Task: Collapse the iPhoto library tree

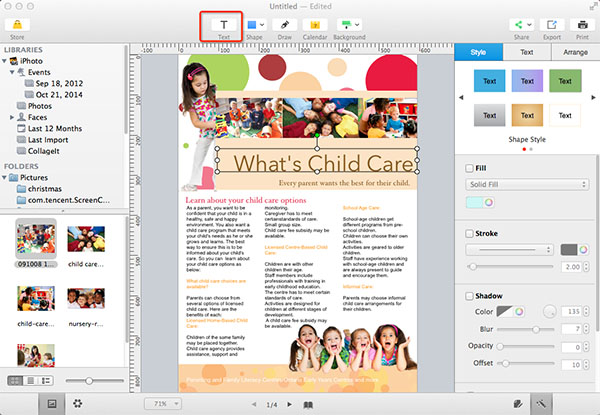Action: (x=4, y=61)
